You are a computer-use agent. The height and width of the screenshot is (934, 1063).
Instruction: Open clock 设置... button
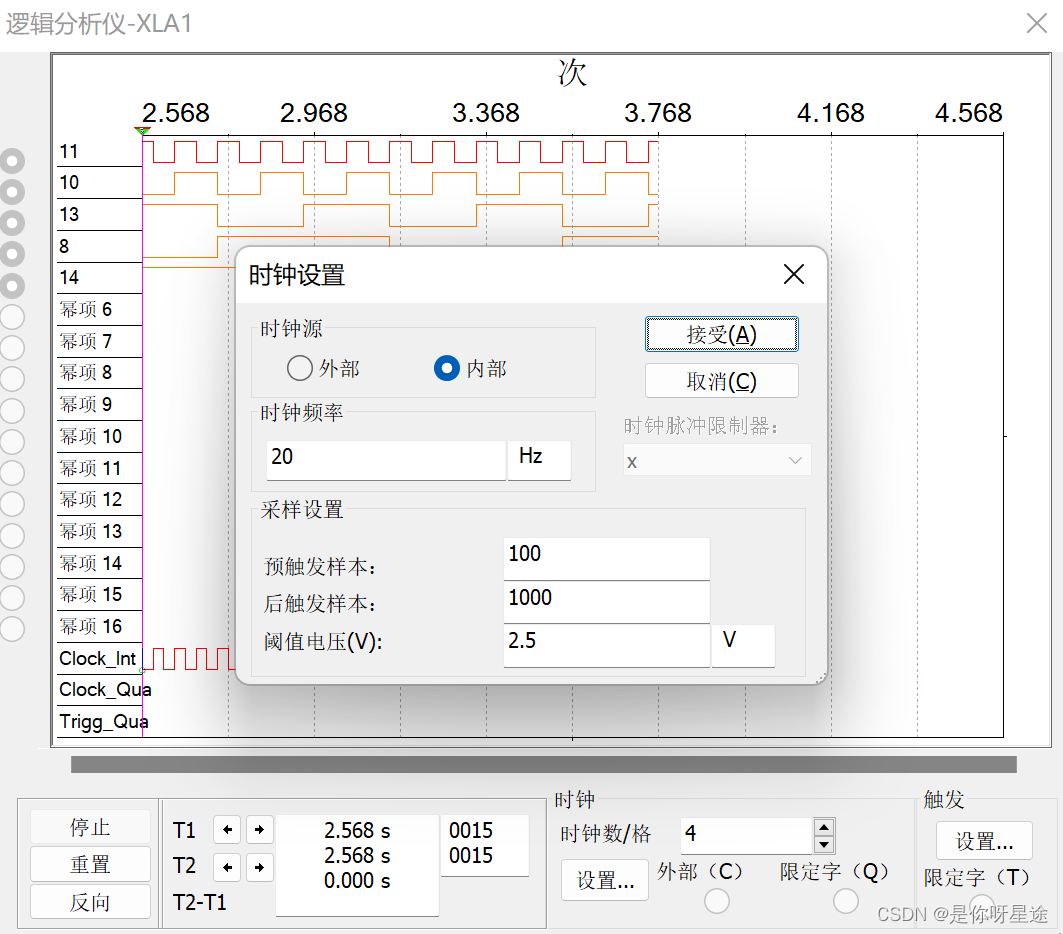(x=605, y=880)
